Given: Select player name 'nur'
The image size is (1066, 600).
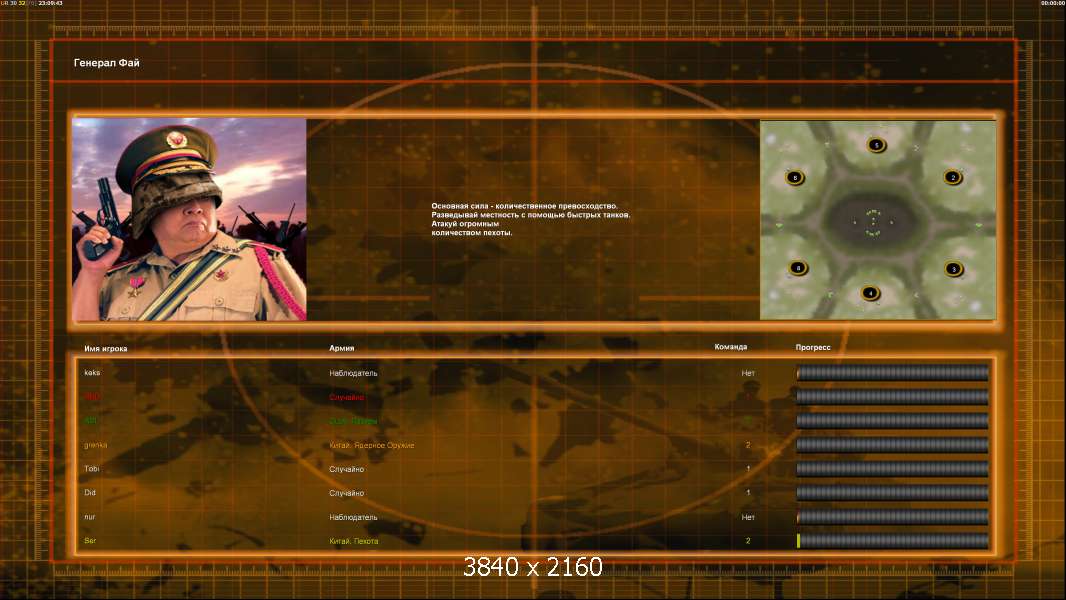Looking at the screenshot, I should (89, 517).
